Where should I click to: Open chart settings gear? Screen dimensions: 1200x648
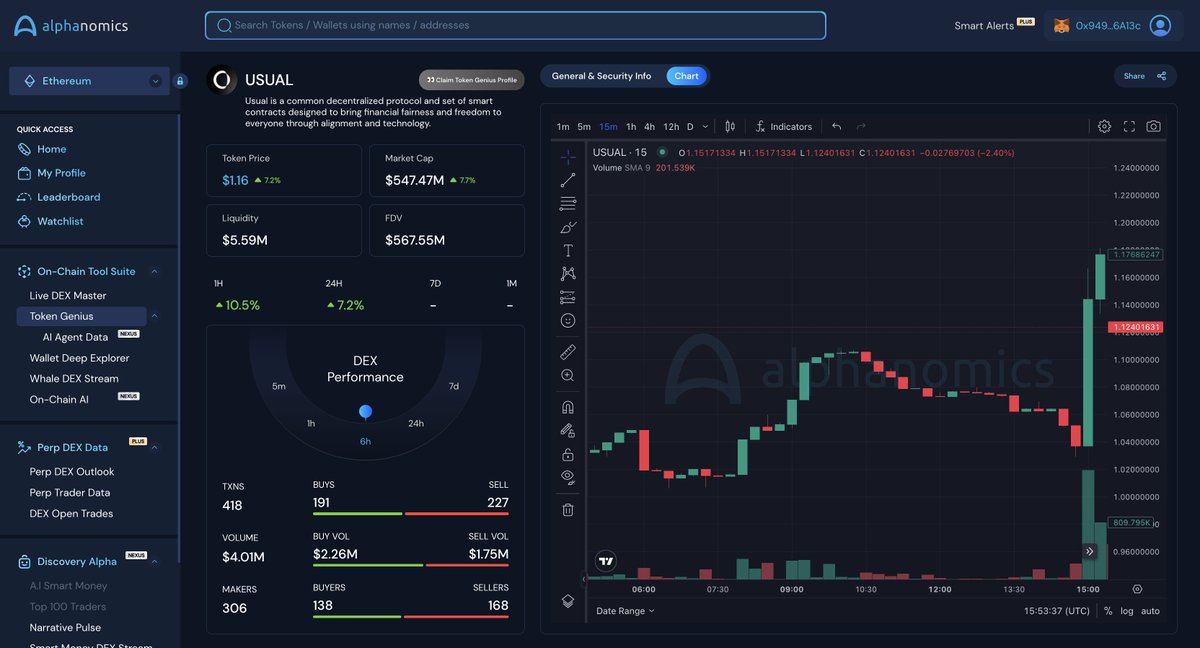pyautogui.click(x=1104, y=126)
